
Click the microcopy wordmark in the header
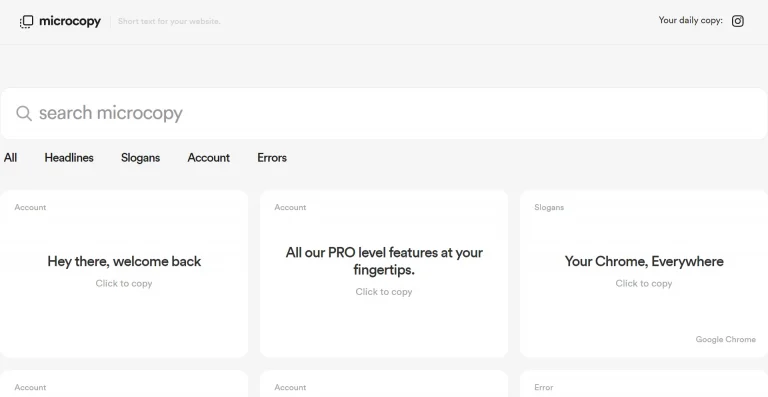(70, 22)
